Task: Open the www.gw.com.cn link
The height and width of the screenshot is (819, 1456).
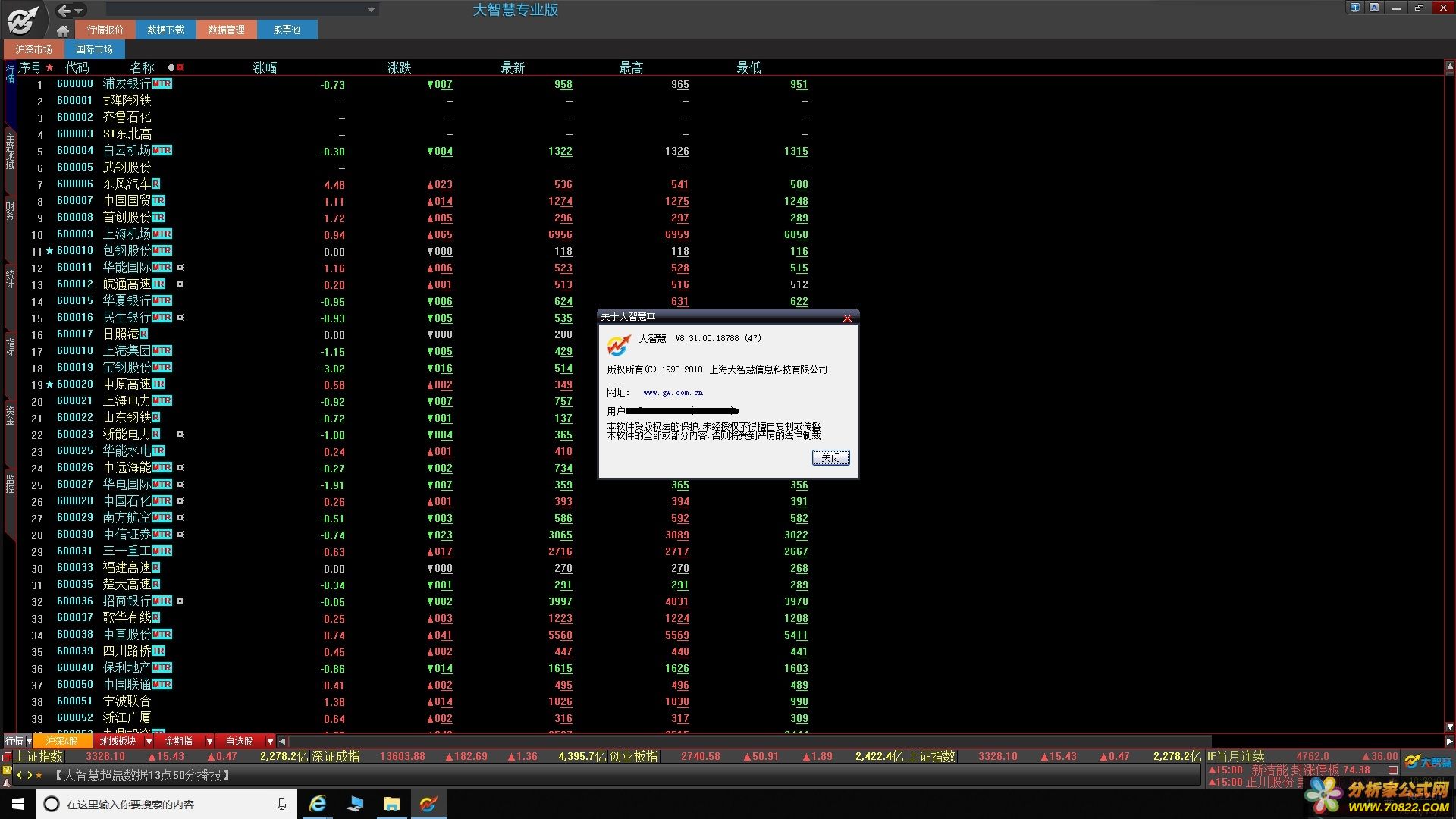Action: (x=673, y=393)
